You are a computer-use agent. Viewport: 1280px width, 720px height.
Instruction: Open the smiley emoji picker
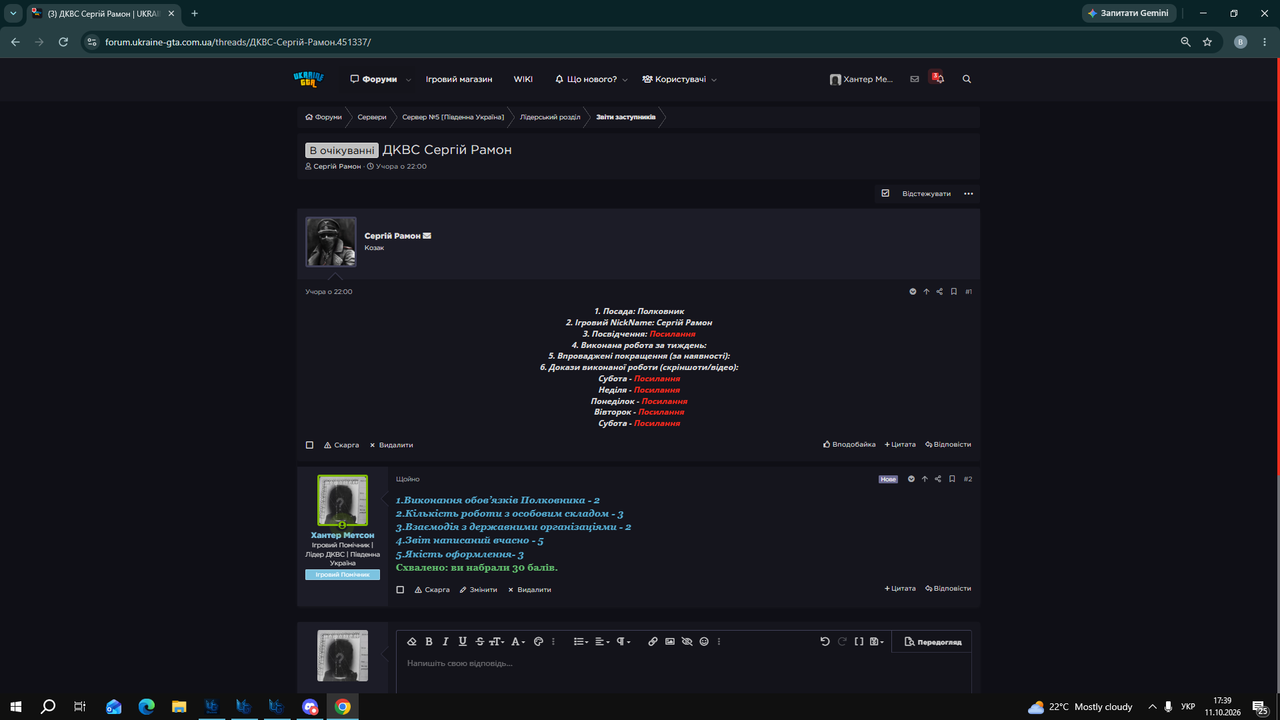pyautogui.click(x=704, y=641)
